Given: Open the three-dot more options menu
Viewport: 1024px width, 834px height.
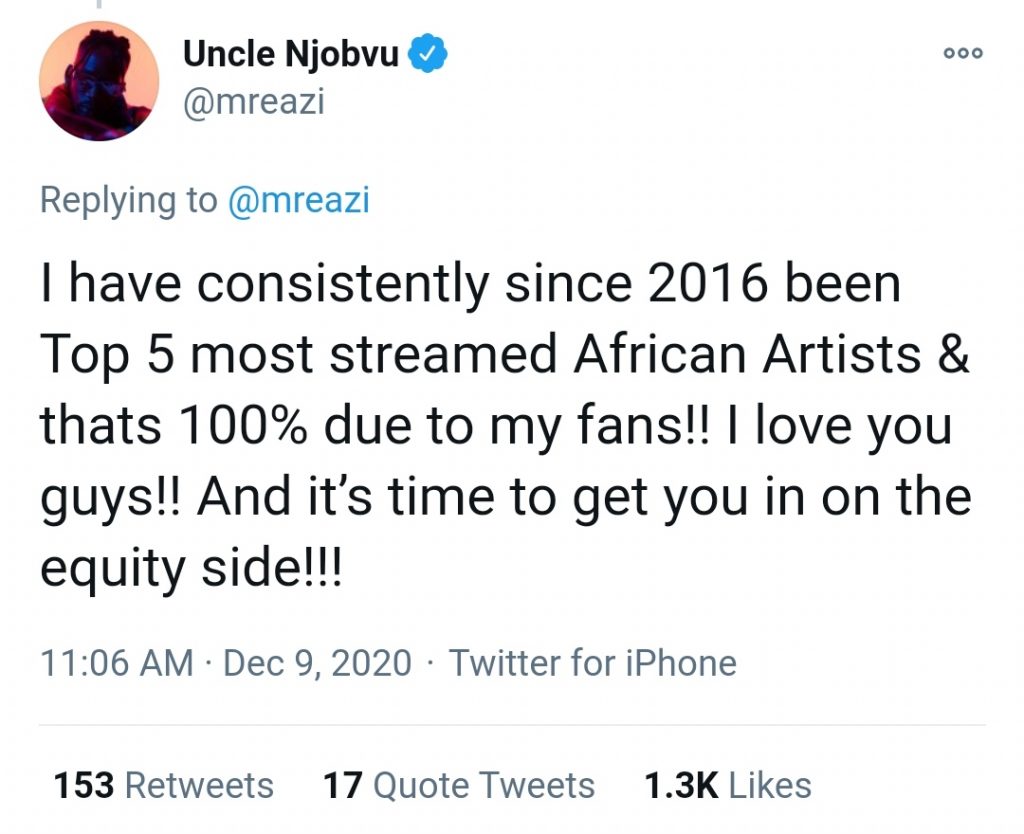Looking at the screenshot, I should [x=964, y=54].
